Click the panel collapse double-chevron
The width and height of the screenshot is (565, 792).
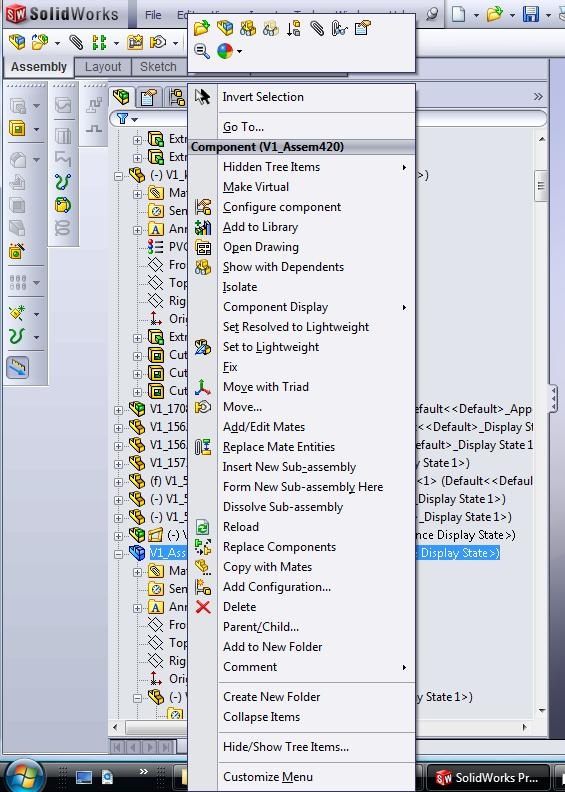pos(538,96)
